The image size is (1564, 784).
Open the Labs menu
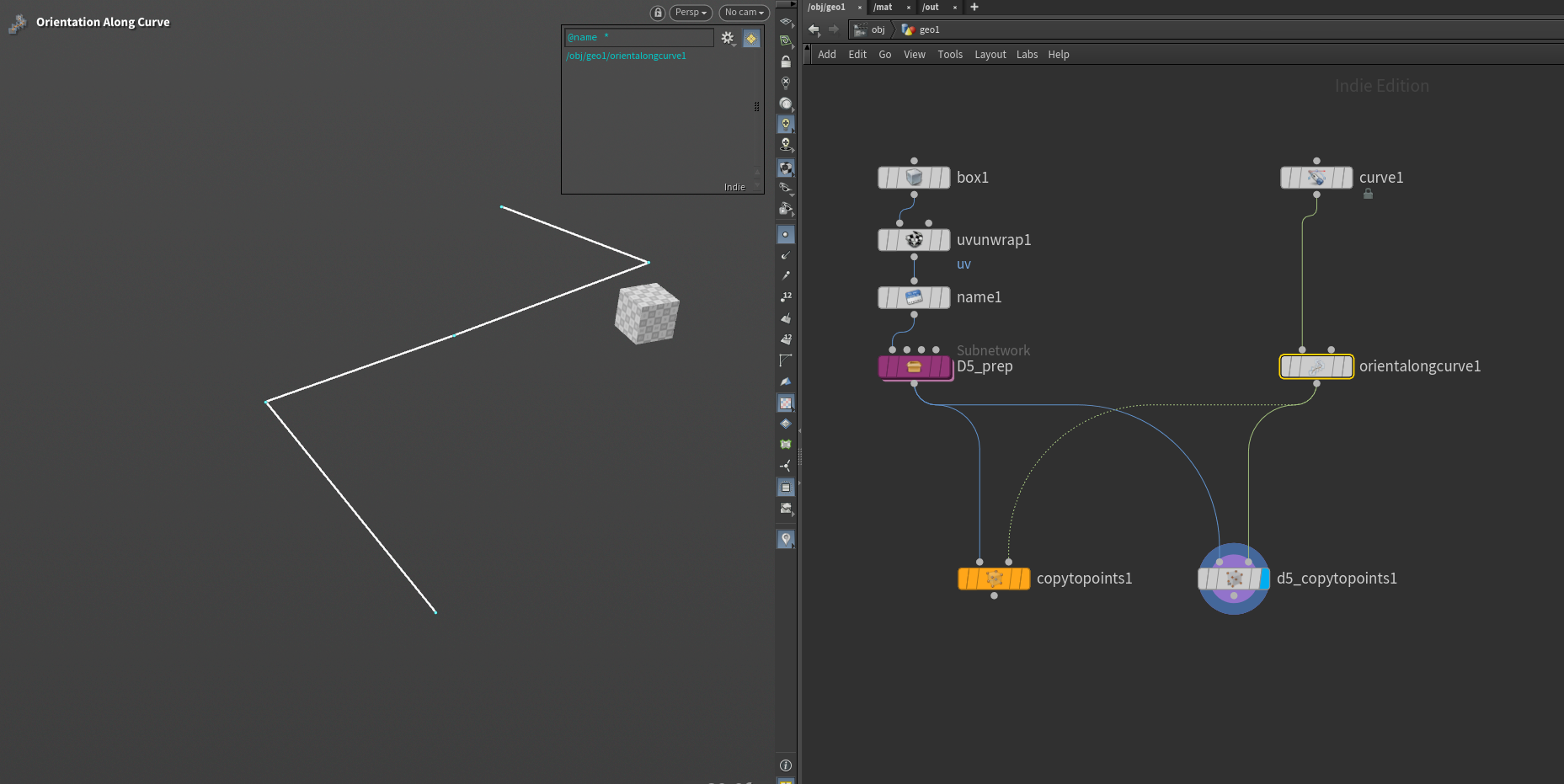click(1027, 55)
